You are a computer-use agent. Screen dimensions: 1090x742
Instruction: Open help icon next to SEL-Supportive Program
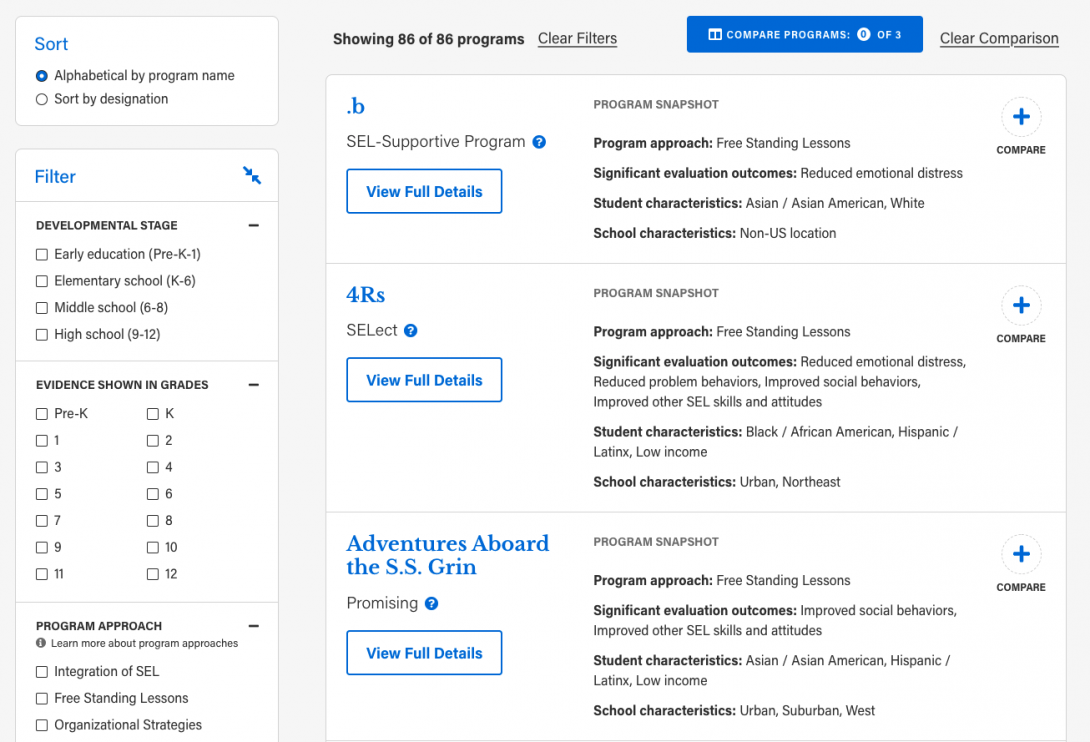539,142
